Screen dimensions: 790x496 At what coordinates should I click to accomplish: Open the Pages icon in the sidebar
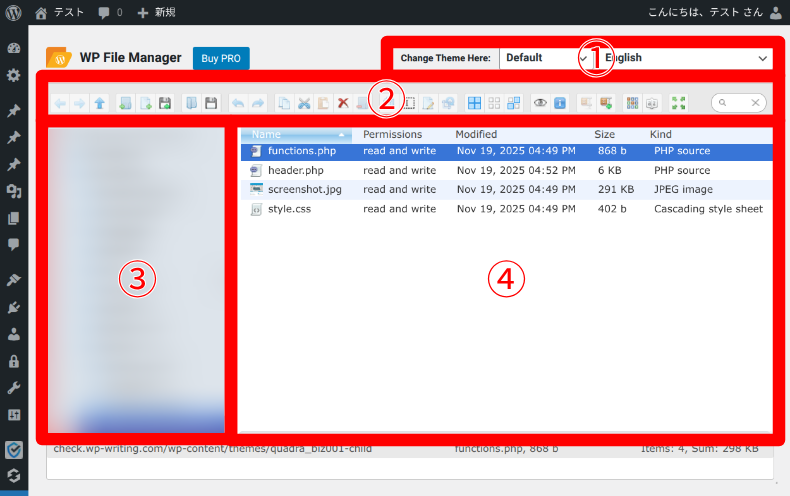tap(14, 218)
